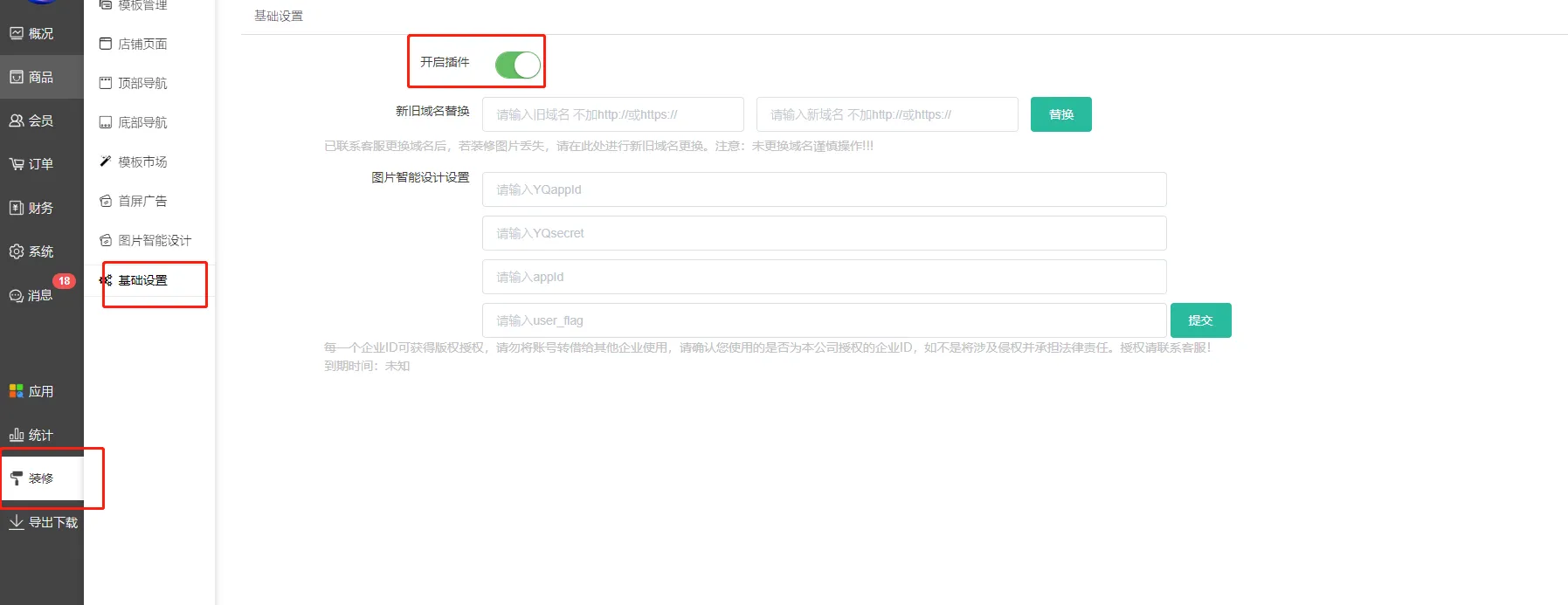1568x605 pixels.
Task: Click the 导出下载 download icon
Action: [17, 522]
